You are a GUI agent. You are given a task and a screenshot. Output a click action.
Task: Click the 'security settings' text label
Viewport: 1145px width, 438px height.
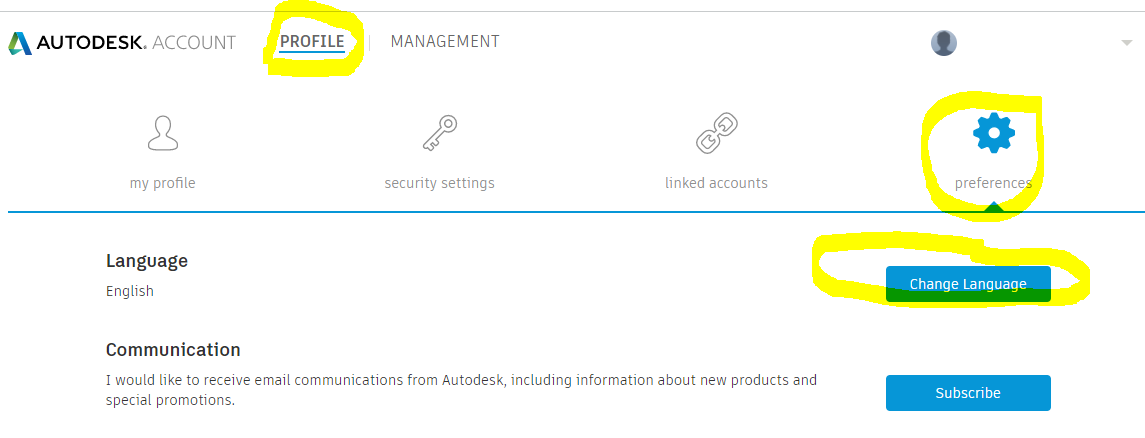point(439,183)
